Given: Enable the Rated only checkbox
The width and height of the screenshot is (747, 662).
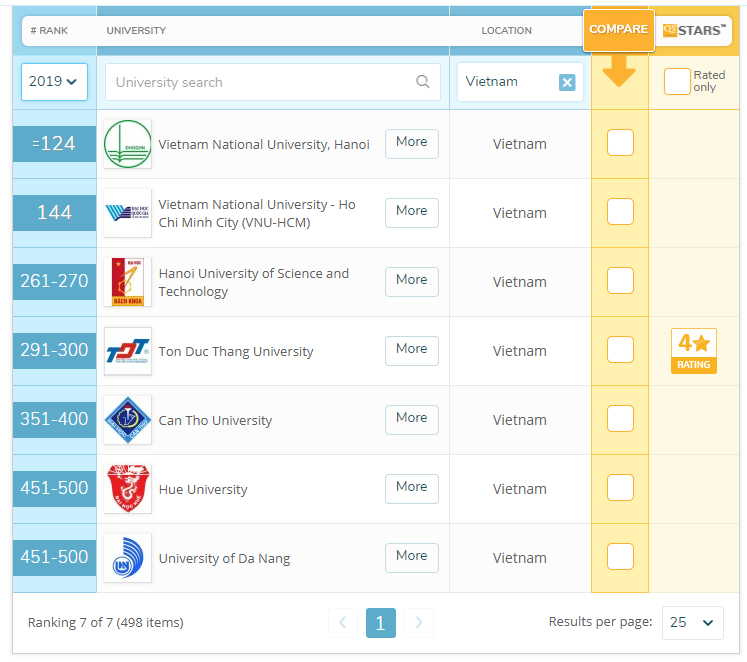Looking at the screenshot, I should point(677,82).
